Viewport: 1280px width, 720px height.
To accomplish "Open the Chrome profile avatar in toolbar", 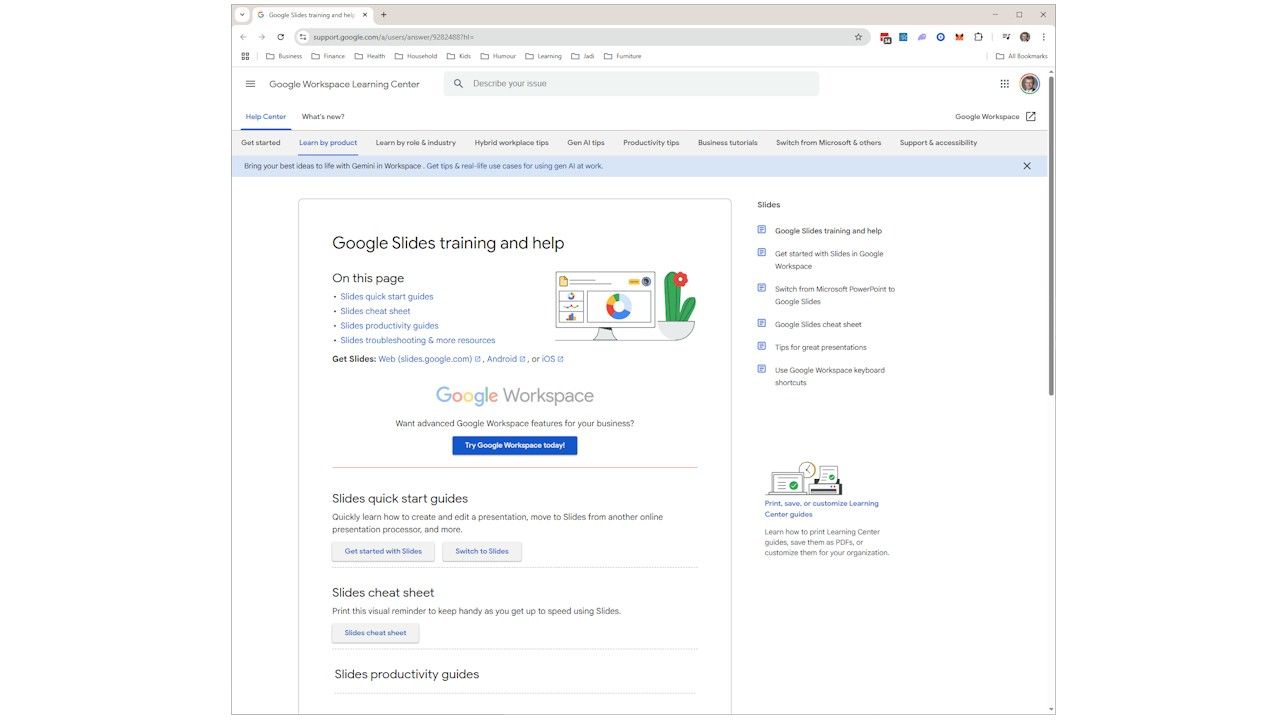I will 1024,37.
